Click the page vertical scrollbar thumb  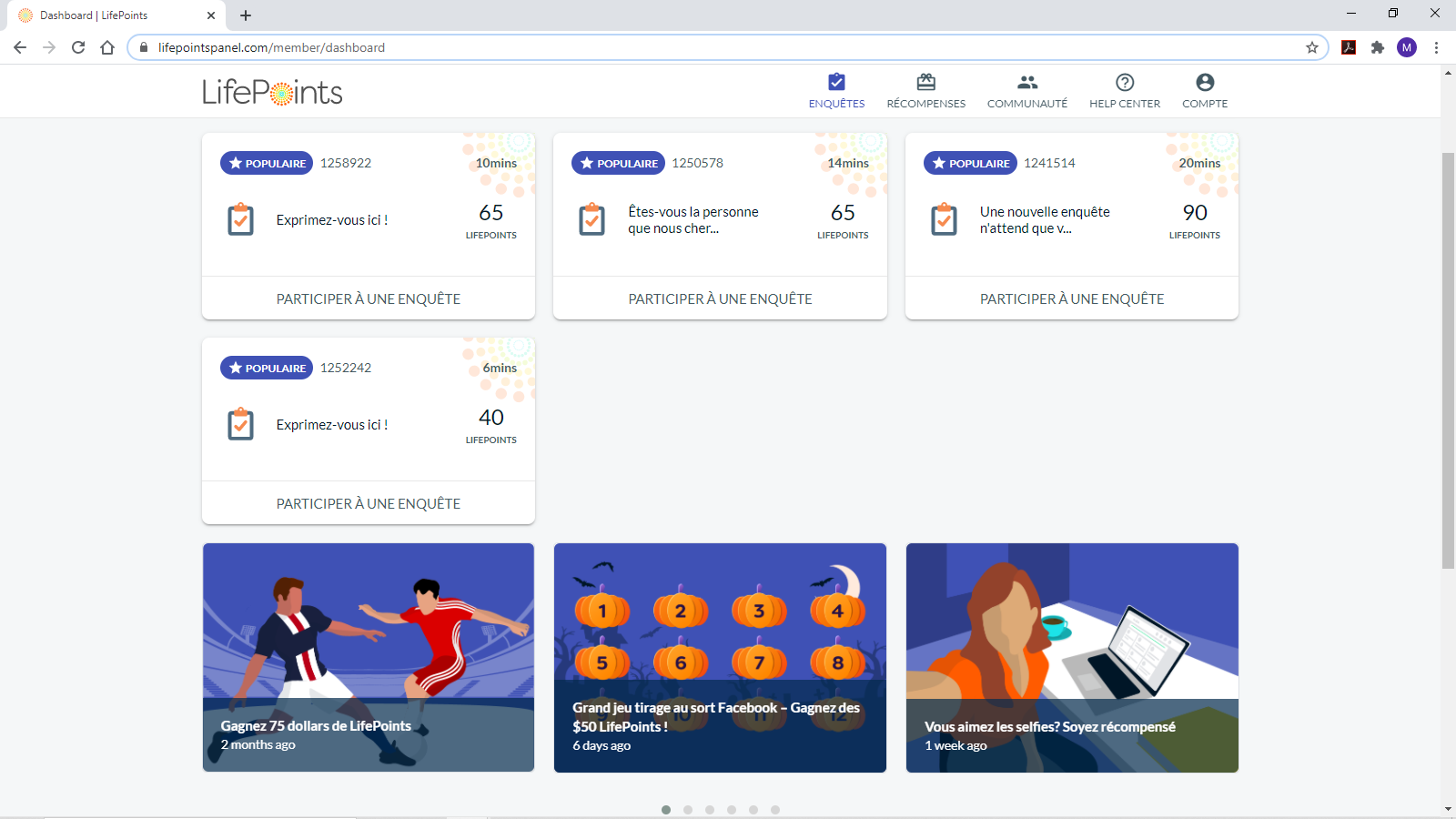pos(1448,360)
